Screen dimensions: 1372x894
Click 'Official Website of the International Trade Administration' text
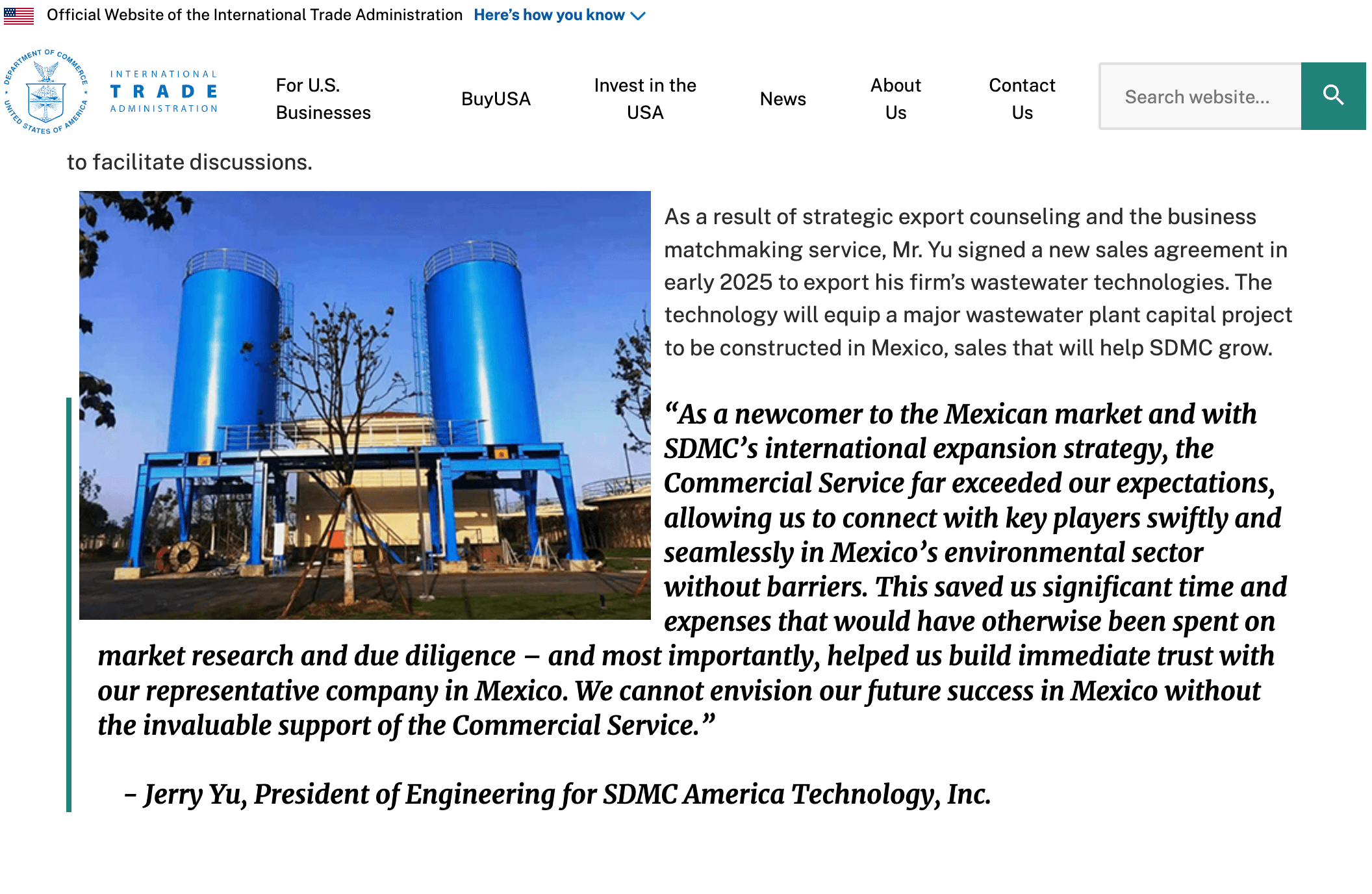[x=255, y=15]
